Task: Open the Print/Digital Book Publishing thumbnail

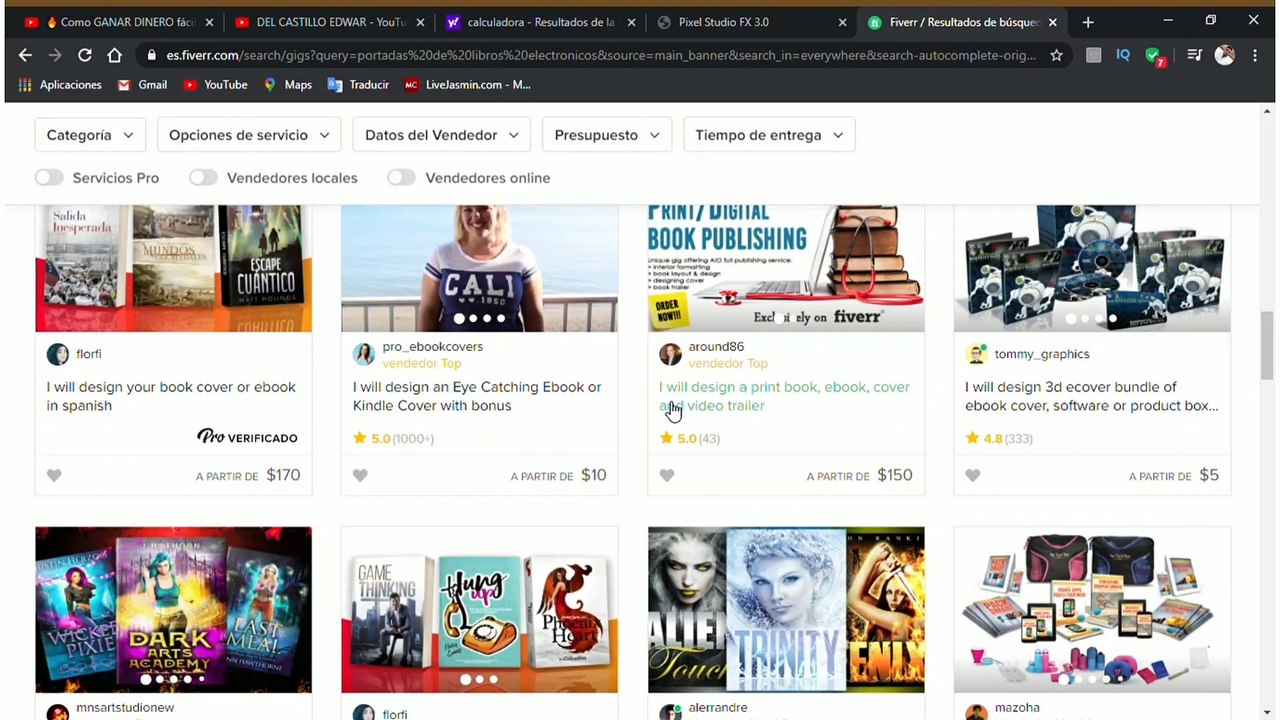Action: click(x=786, y=268)
